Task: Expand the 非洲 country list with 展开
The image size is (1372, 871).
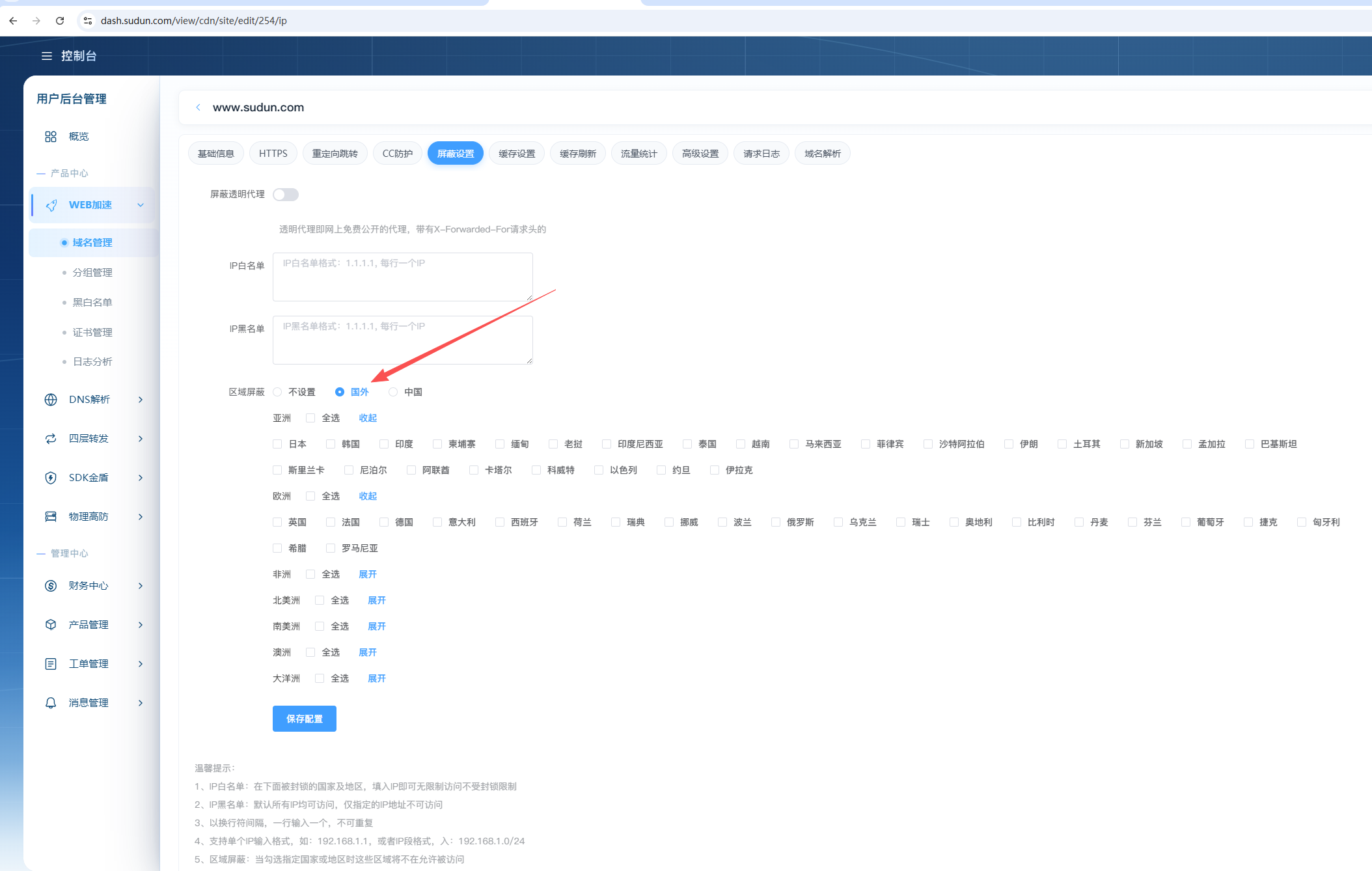Action: coord(368,574)
